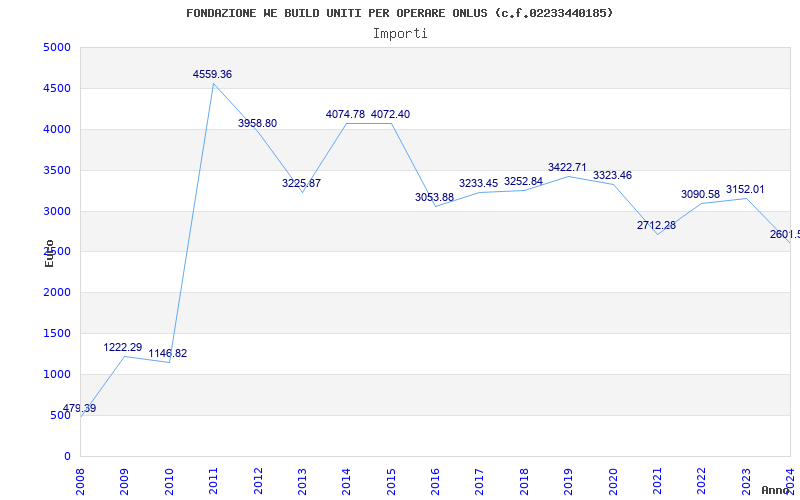This screenshot has height=500, width=800.
Task: Click the Importi subtitle
Action: (400, 34)
